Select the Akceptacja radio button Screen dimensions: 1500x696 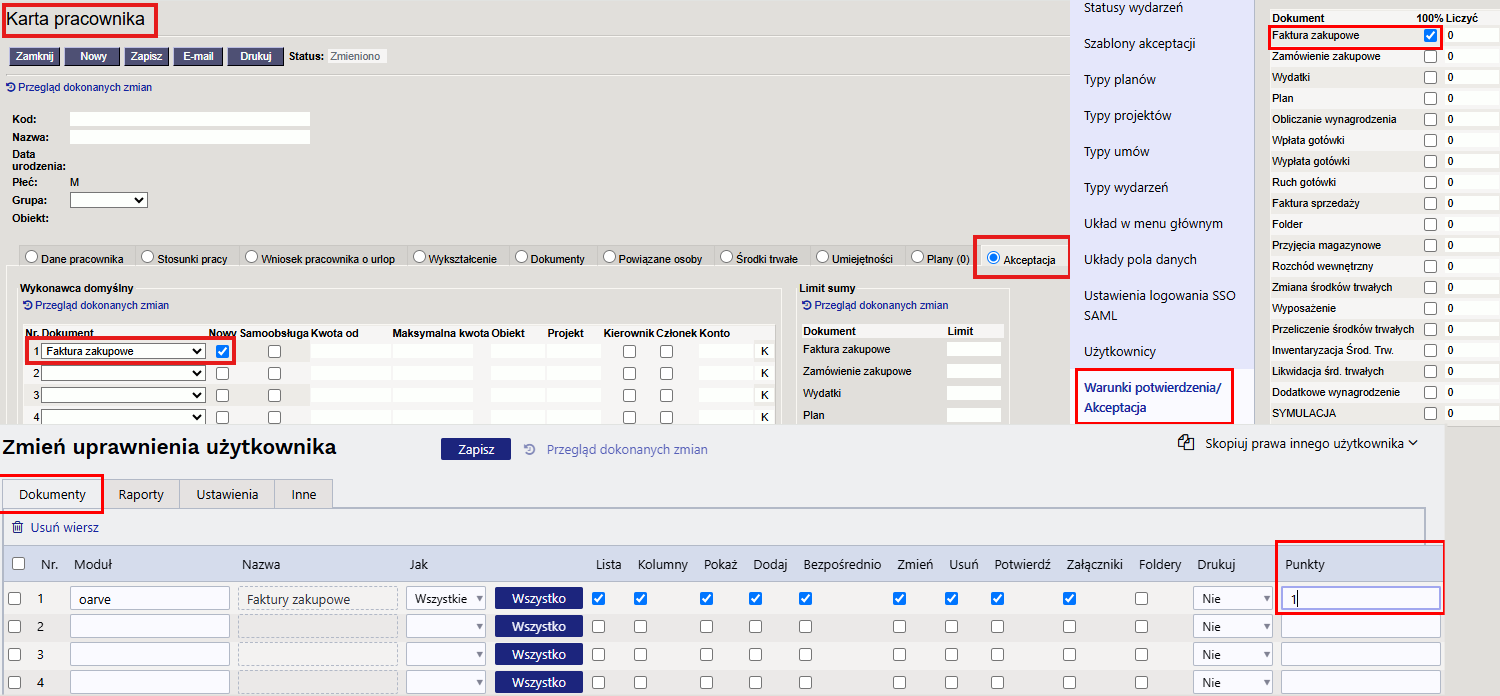click(993, 258)
